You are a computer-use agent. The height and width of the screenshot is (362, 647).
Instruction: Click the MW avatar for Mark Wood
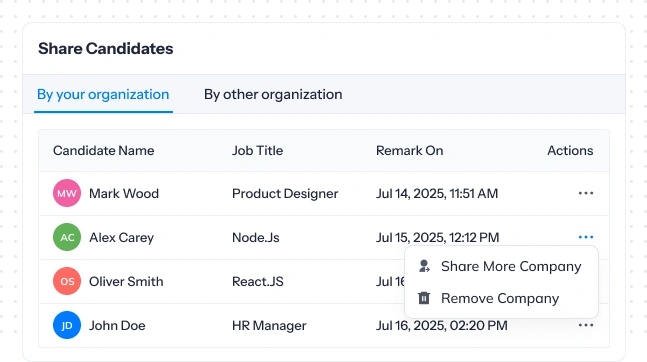coord(67,193)
